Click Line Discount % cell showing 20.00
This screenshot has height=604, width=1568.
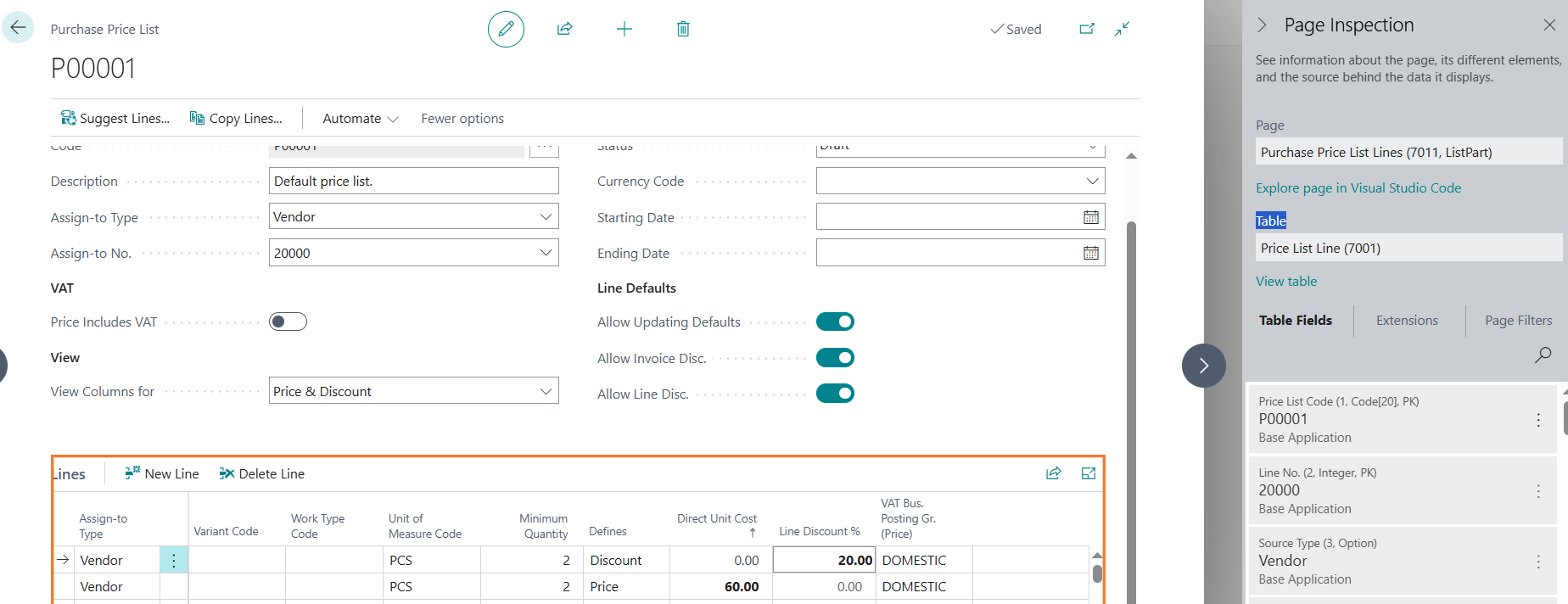(x=824, y=560)
